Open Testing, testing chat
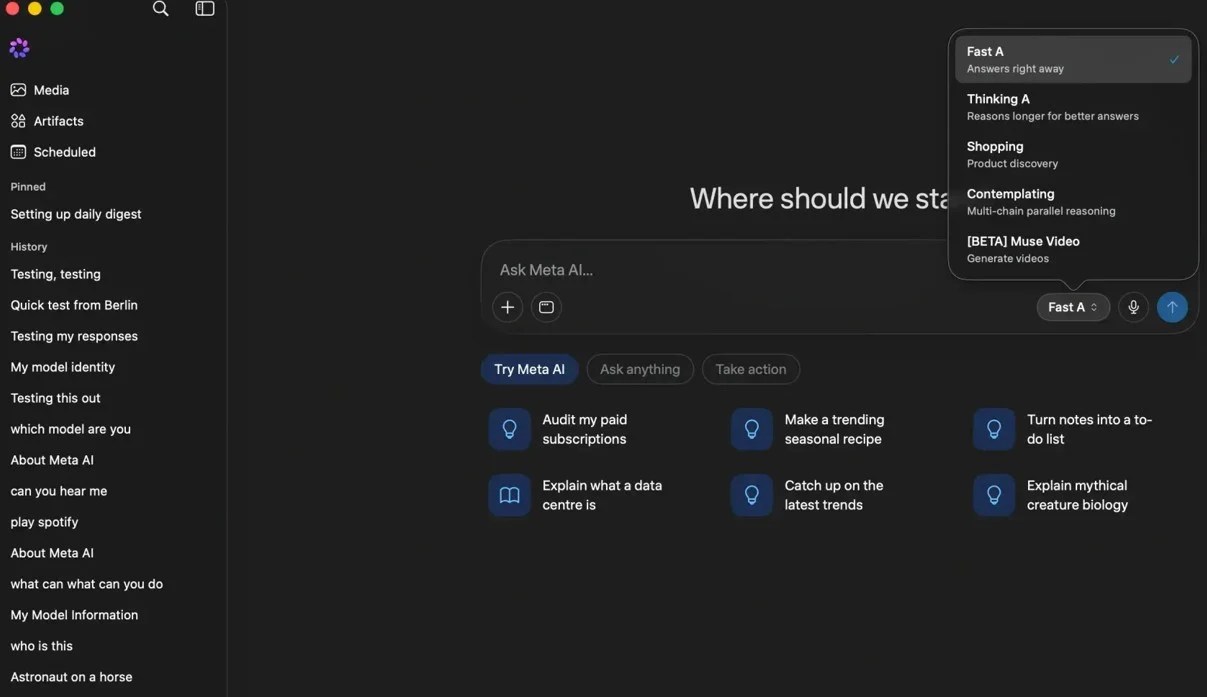The height and width of the screenshot is (697, 1207). tap(55, 274)
